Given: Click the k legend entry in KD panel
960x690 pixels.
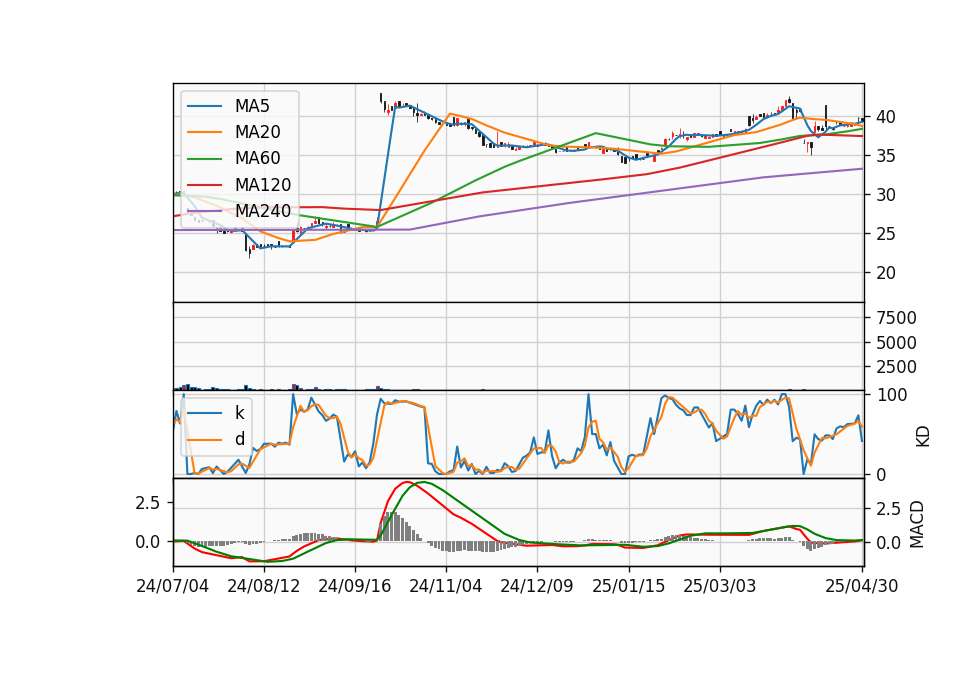Looking at the screenshot, I should pos(239,413).
